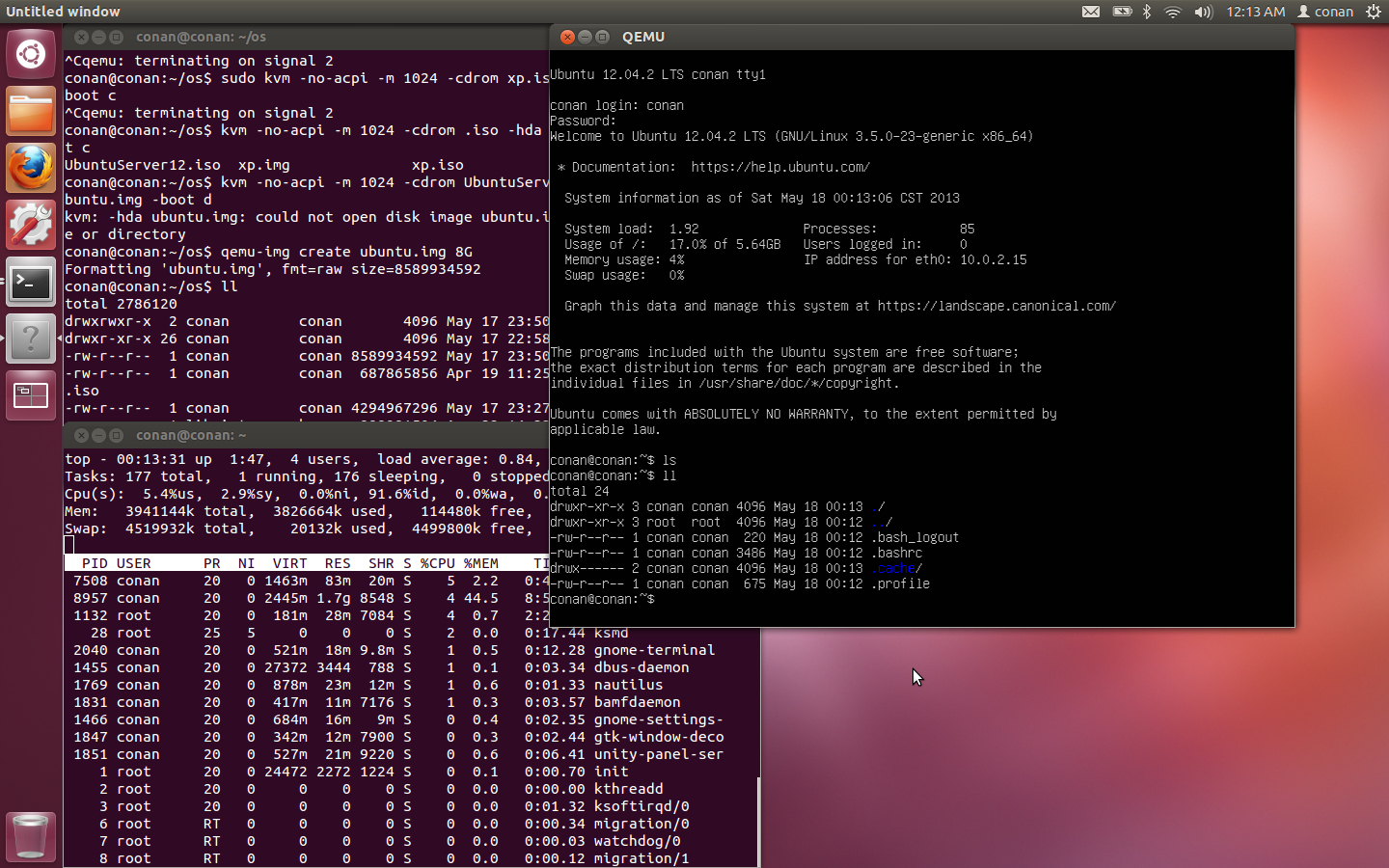Click the USER column header in top
Viewport: 1389px width, 868px height.
pos(133,563)
